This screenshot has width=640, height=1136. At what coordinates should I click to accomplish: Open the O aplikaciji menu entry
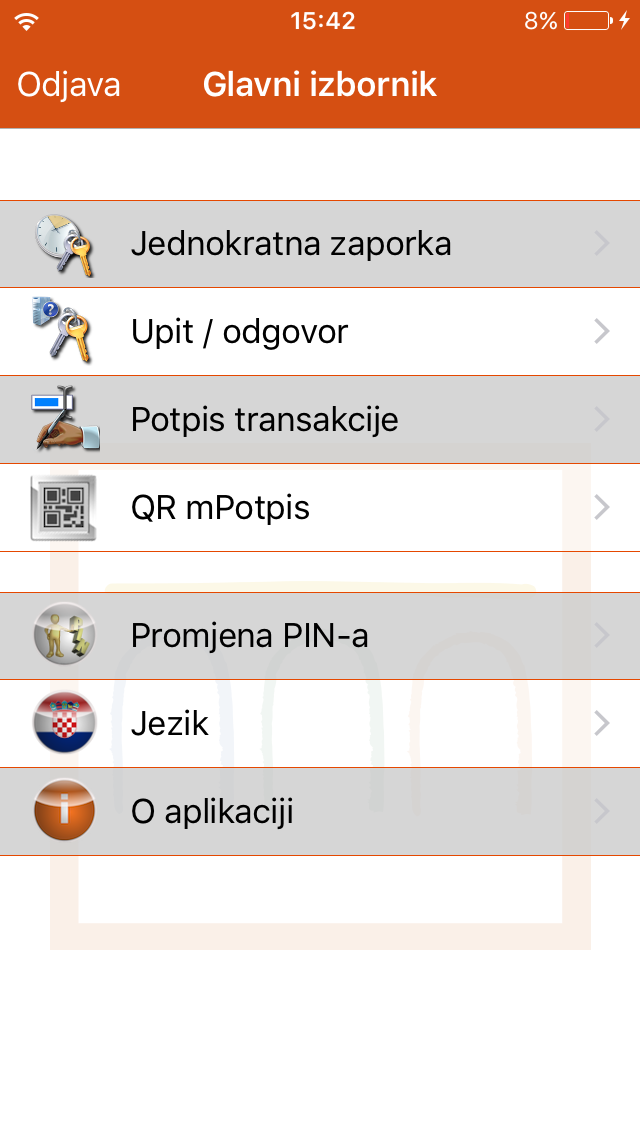point(212,812)
